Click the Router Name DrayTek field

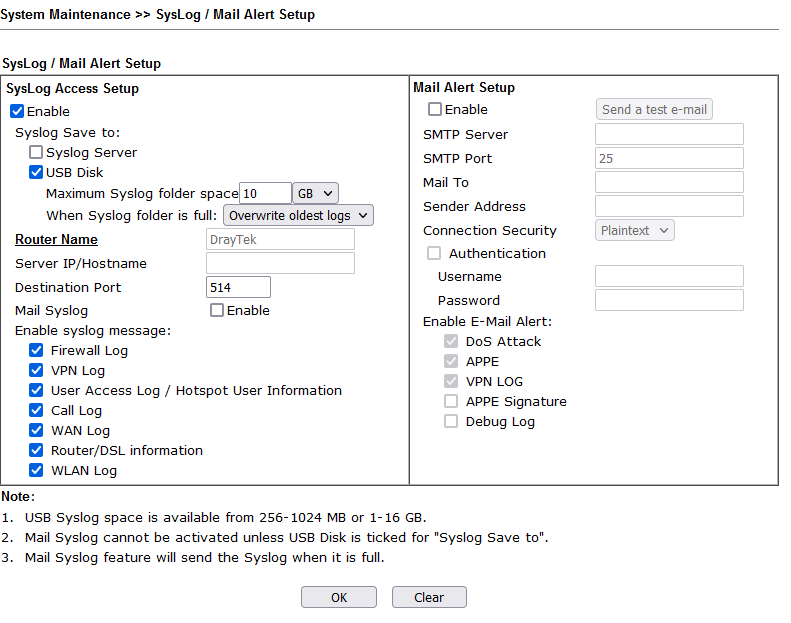(280, 239)
